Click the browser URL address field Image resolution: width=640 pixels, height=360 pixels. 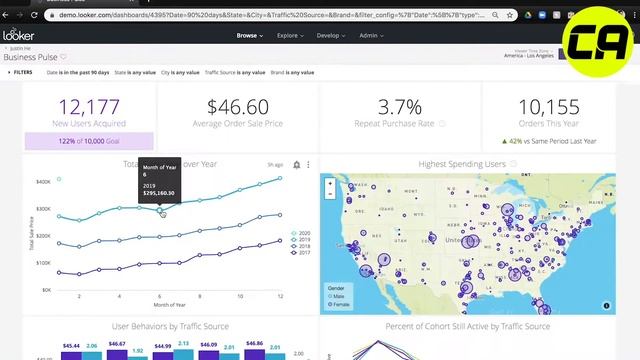coord(271,15)
